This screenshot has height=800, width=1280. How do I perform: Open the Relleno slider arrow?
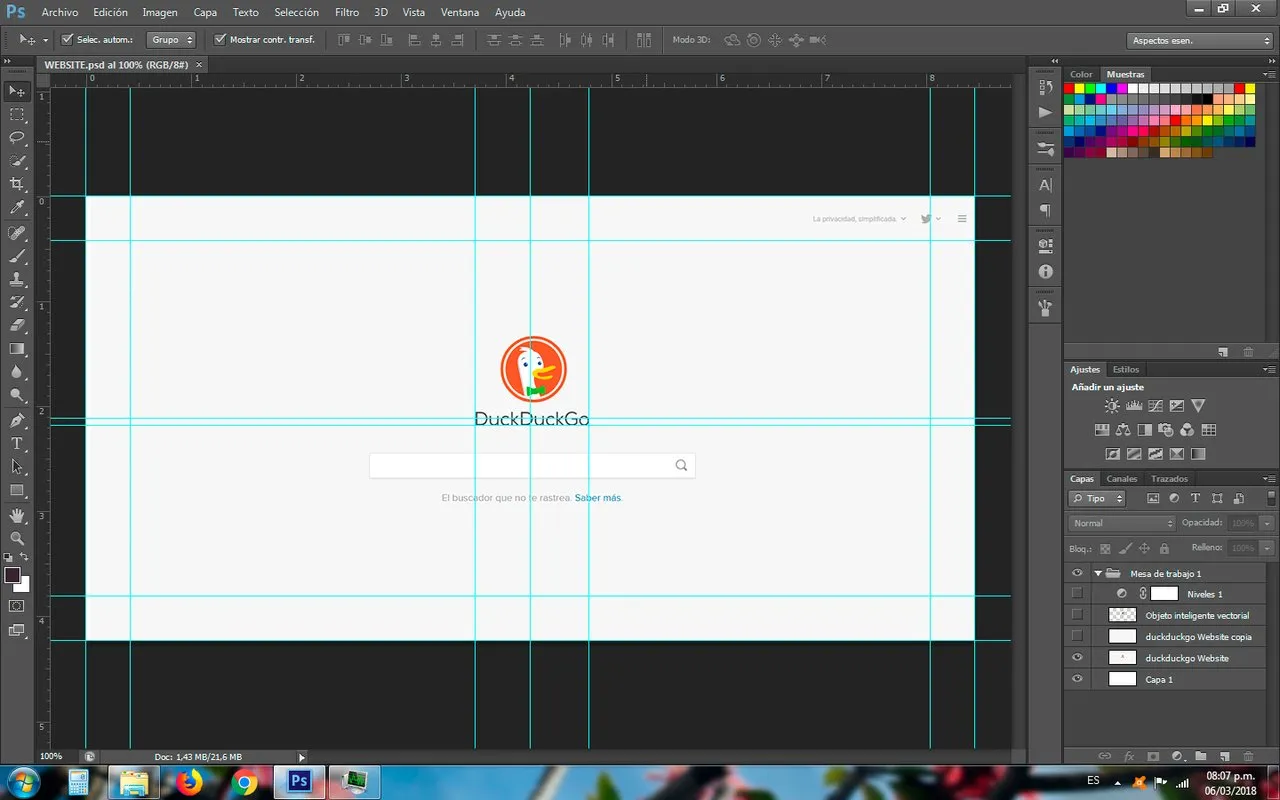1268,548
